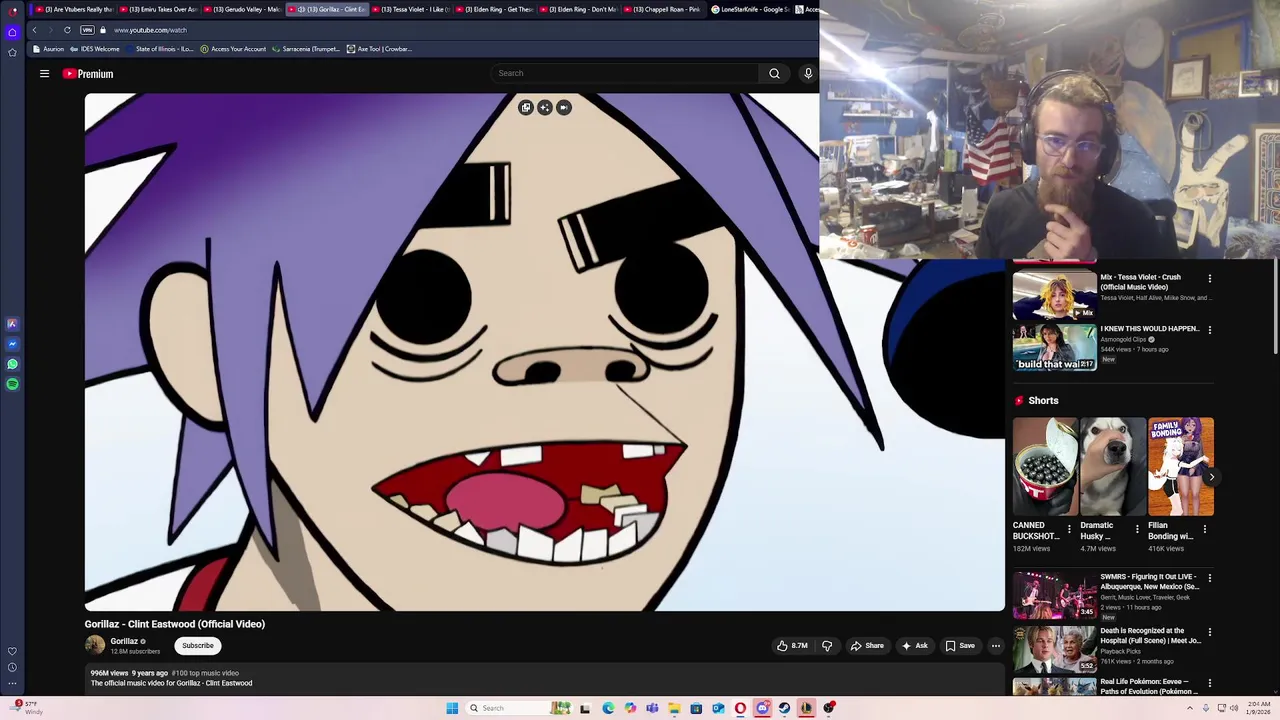Open the YouTube guide hamburger menu
Viewport: 1280px width, 720px height.
click(44, 73)
